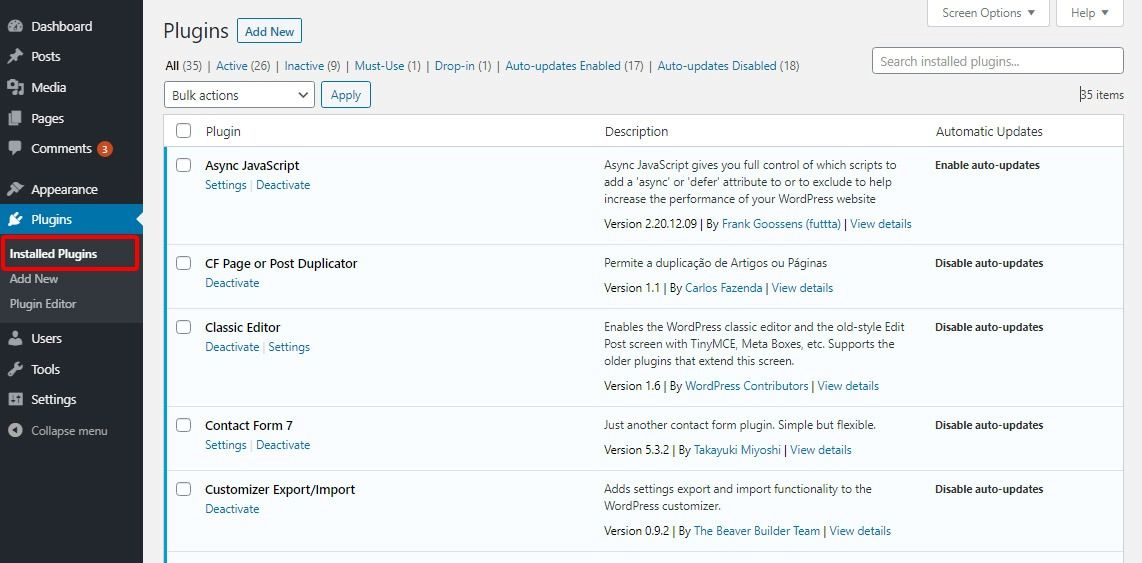Filter plugins by Must-Use (1)

387,66
